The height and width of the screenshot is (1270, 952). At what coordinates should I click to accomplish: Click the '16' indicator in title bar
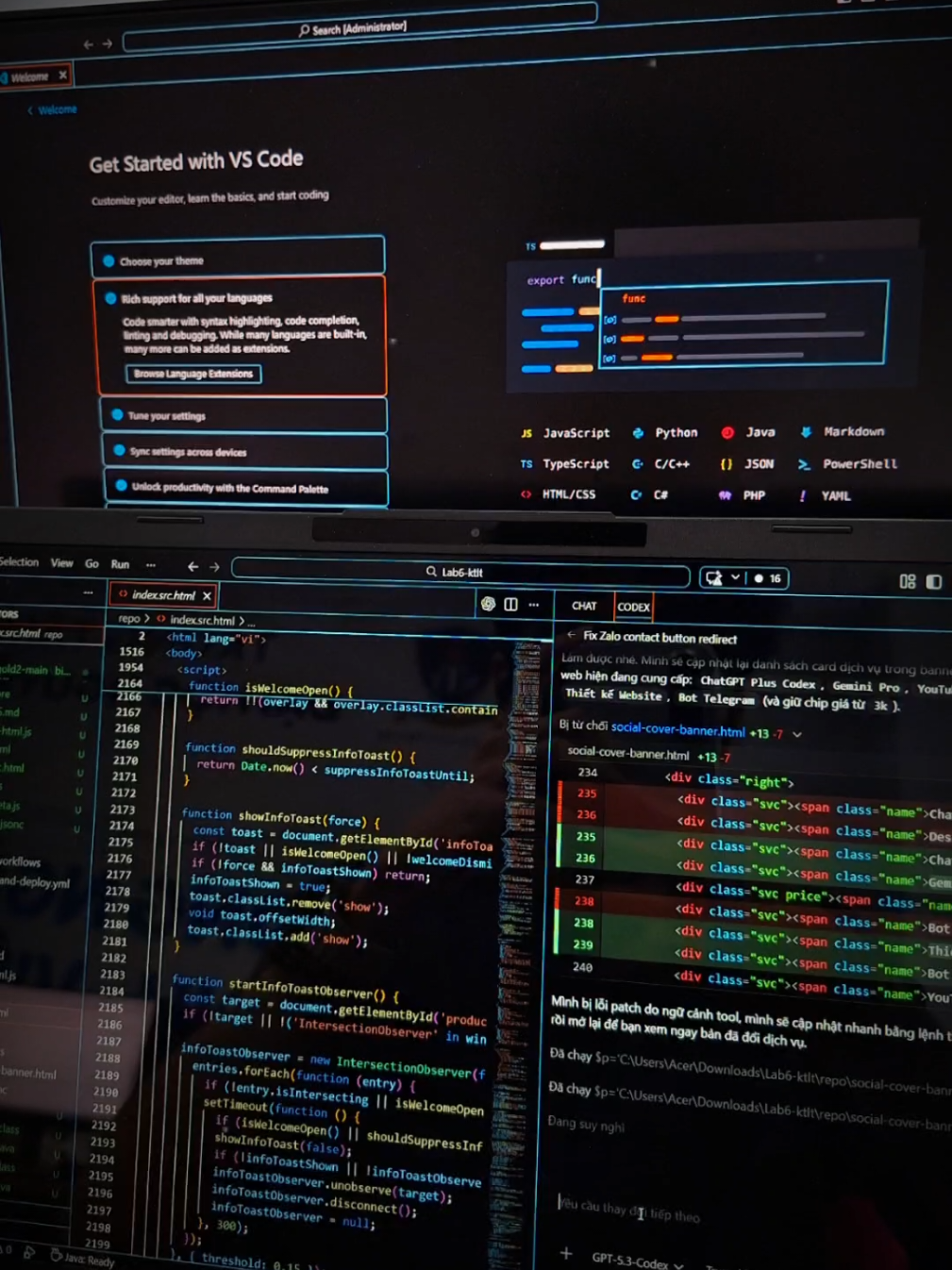tap(768, 578)
